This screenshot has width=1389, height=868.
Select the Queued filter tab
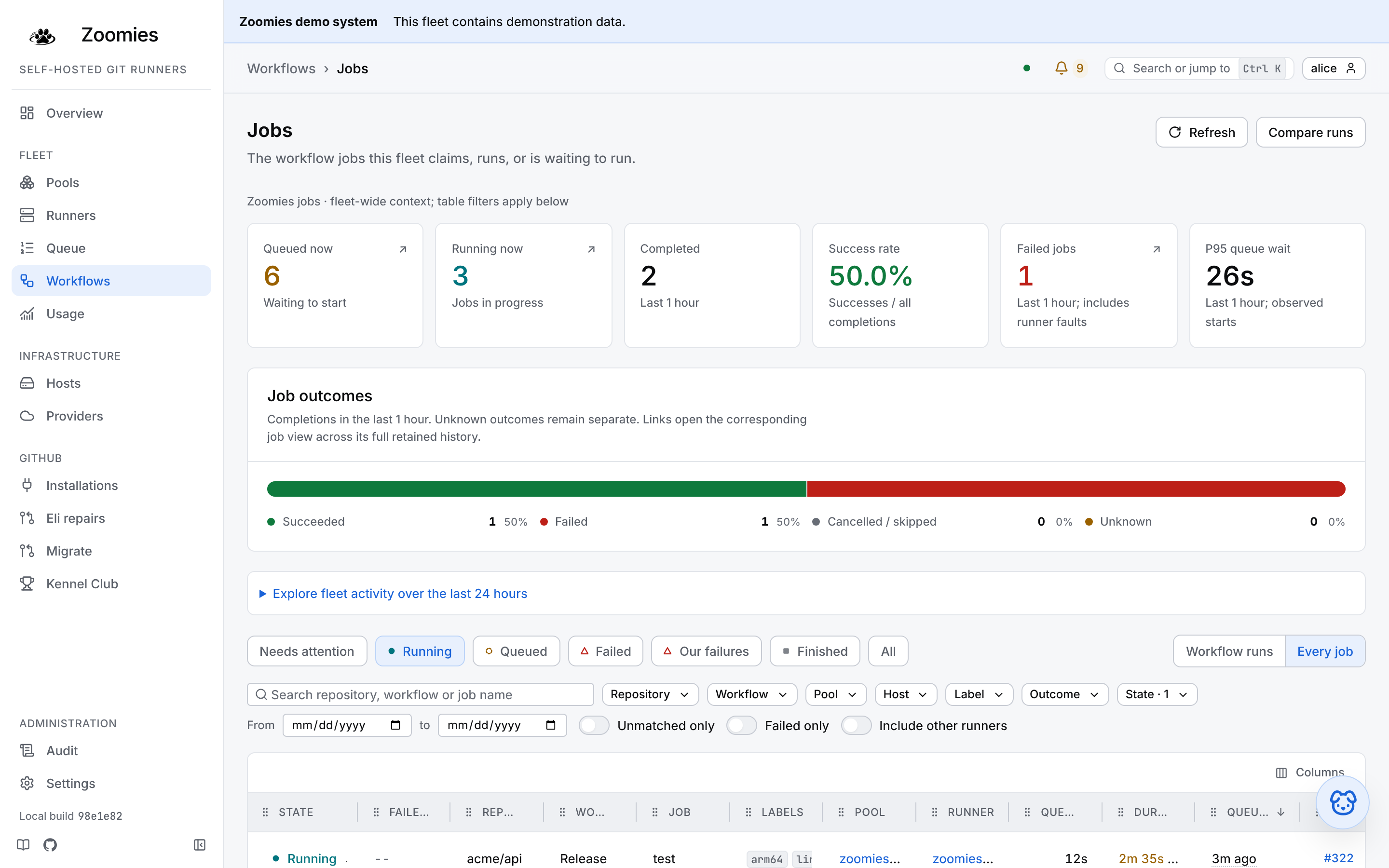[x=516, y=651]
